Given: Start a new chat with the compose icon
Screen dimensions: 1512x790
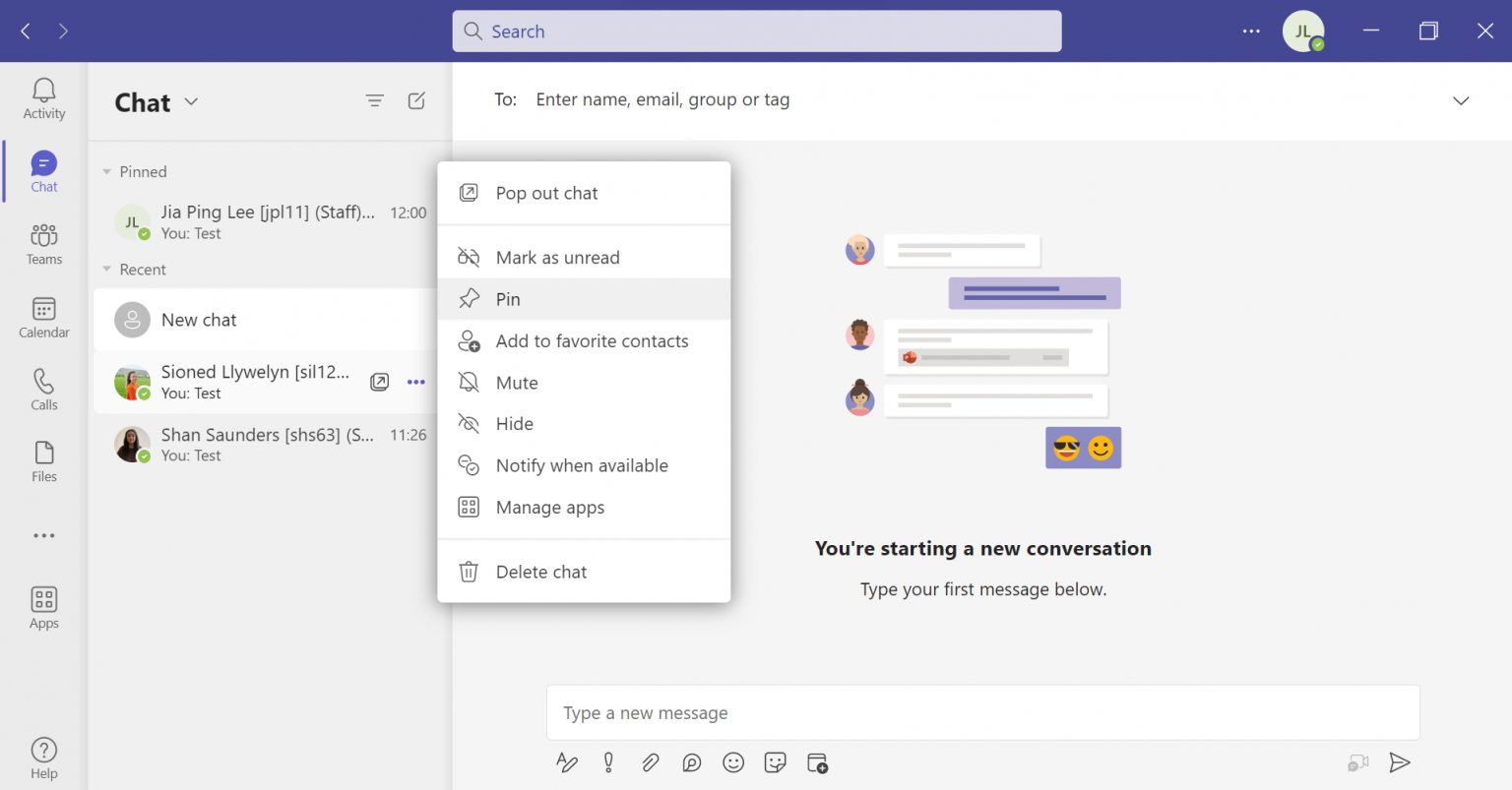Looking at the screenshot, I should [x=416, y=100].
